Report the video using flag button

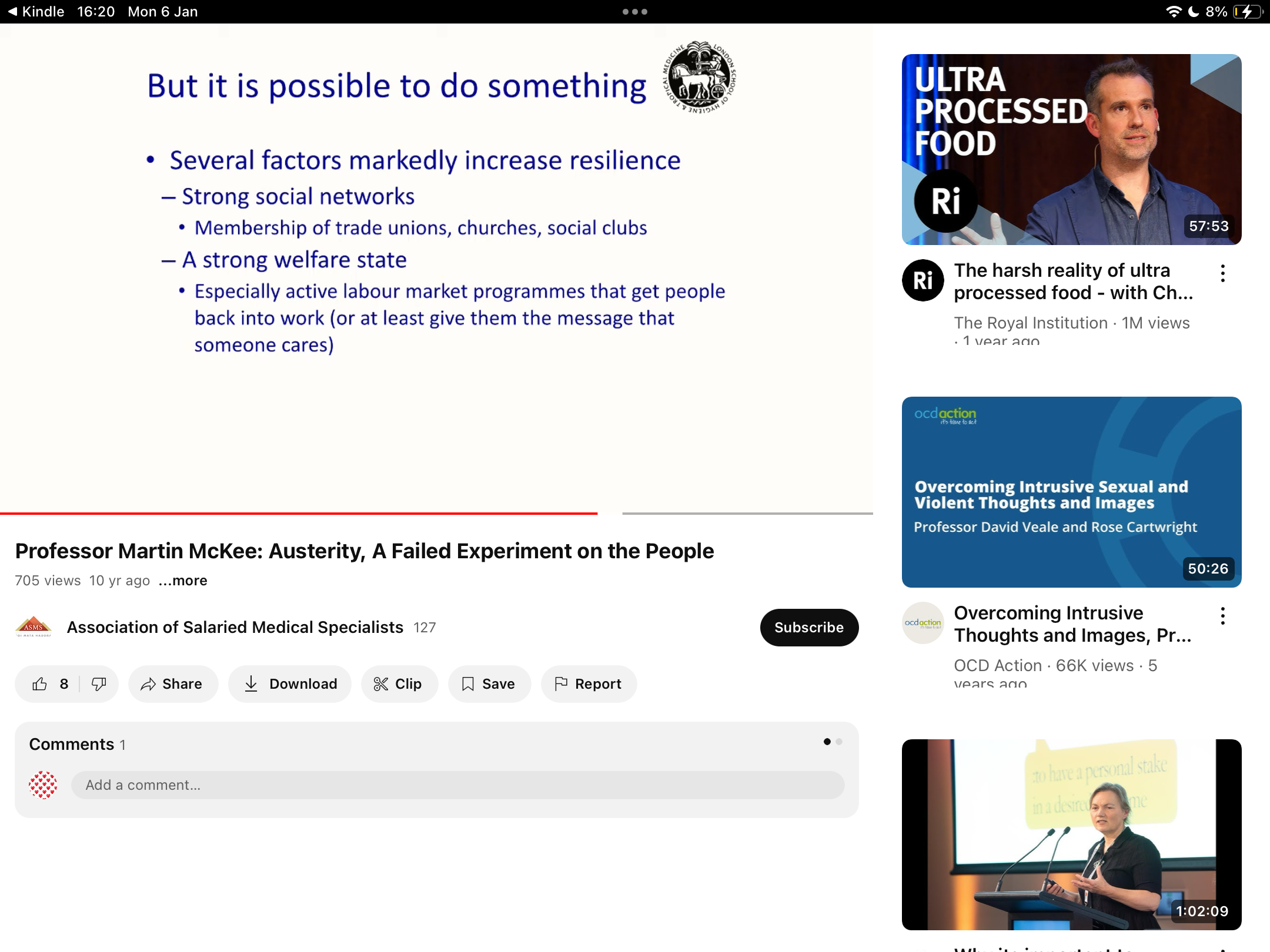pos(589,684)
